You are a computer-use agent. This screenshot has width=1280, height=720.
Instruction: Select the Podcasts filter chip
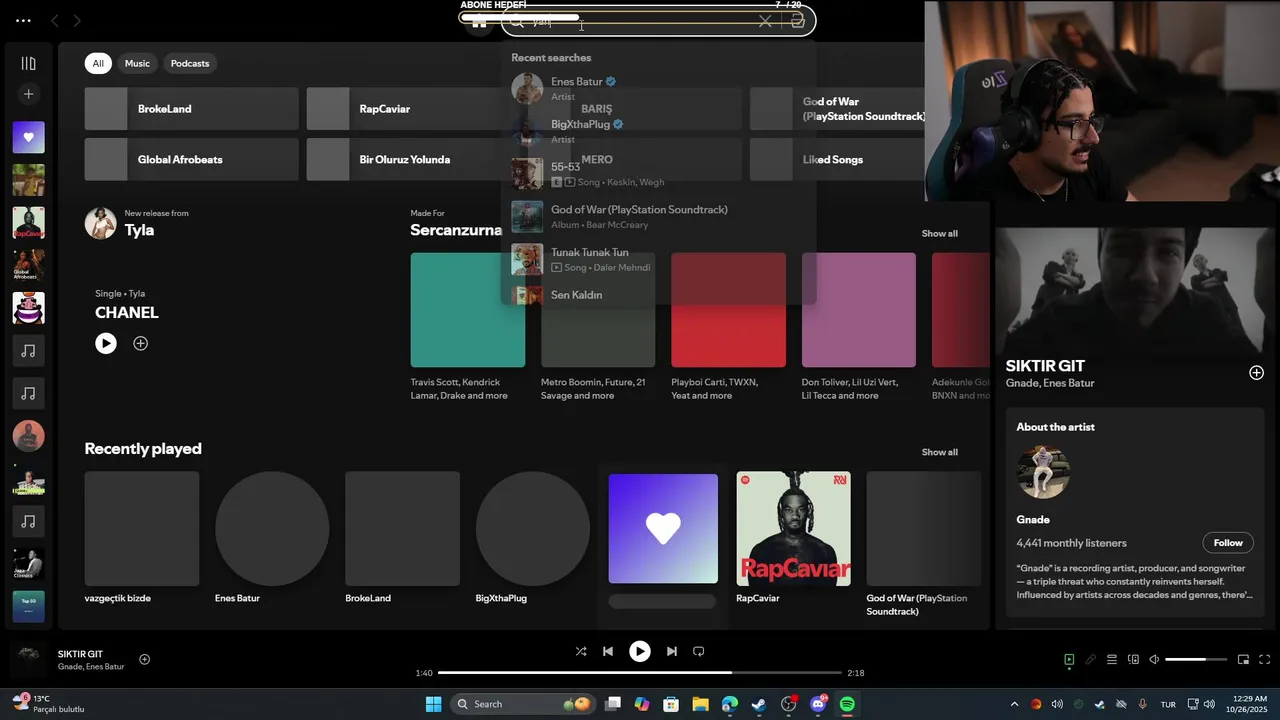[x=190, y=63]
